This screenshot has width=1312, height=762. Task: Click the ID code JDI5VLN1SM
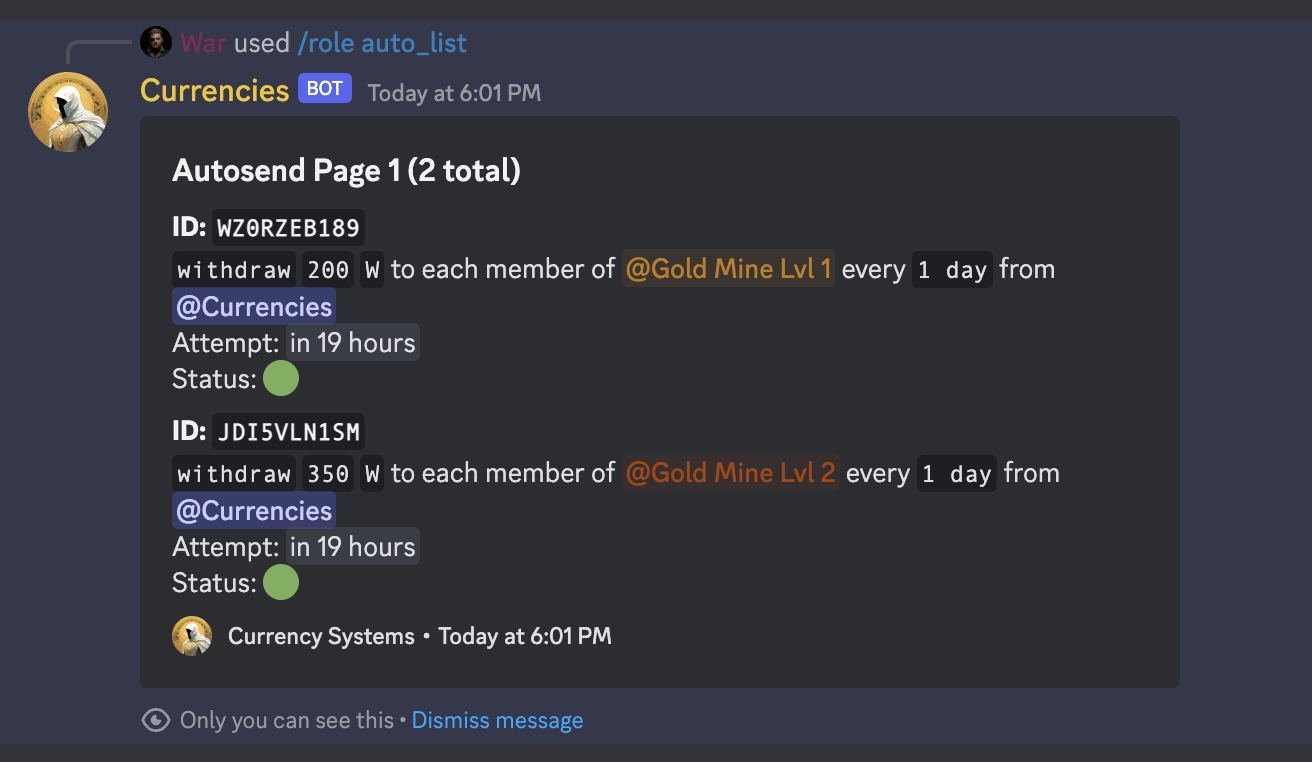[x=288, y=432]
